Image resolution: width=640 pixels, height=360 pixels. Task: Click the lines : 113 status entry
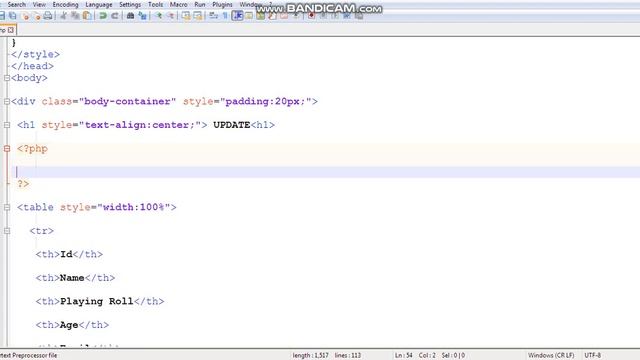348,356
